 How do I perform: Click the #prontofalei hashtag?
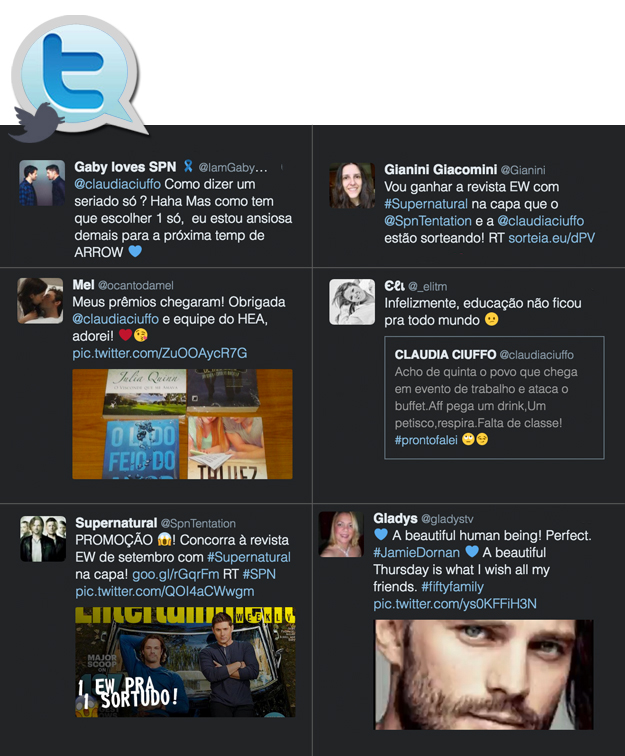coord(426,440)
